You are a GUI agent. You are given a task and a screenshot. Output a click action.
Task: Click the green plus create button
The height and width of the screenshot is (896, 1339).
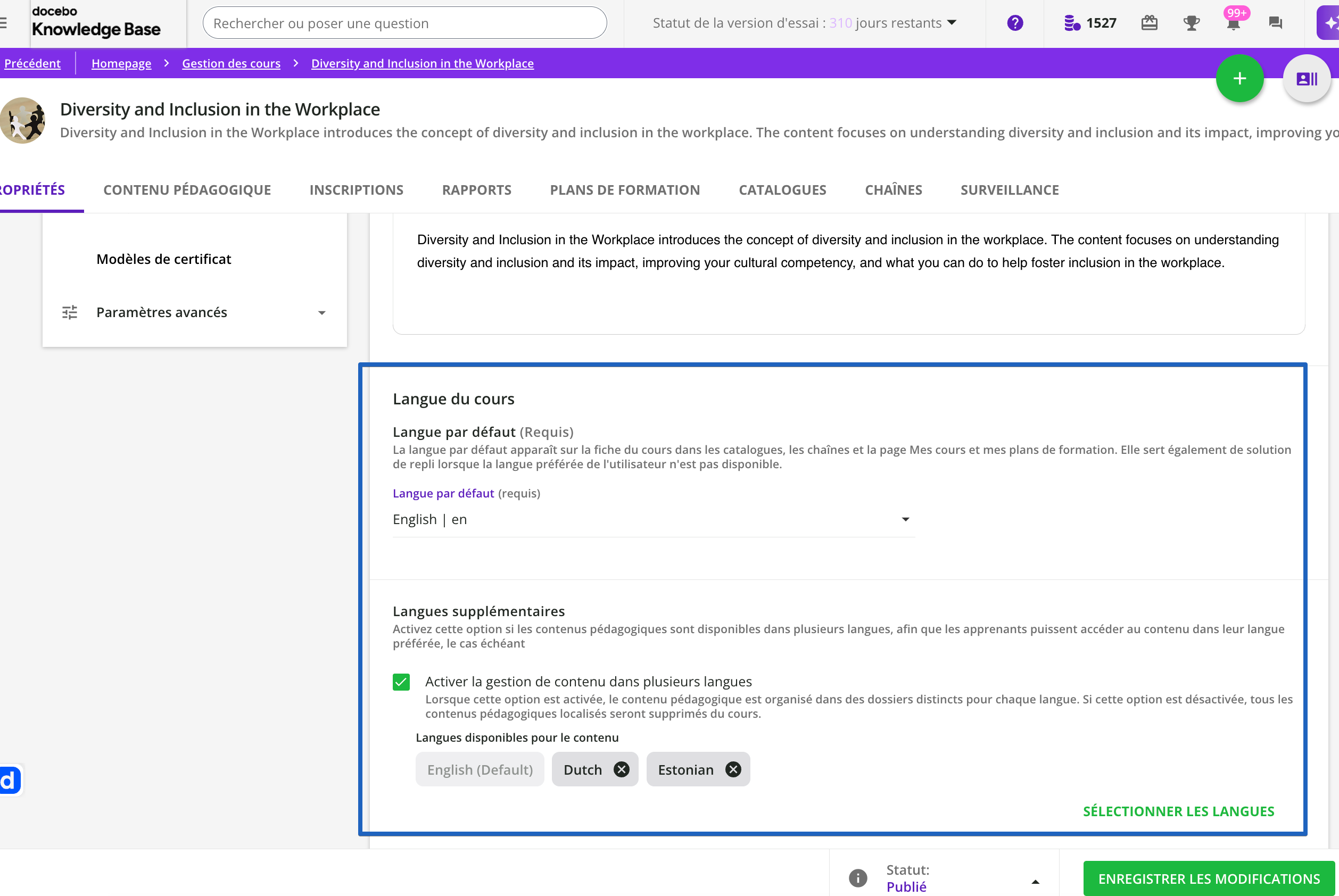point(1239,78)
